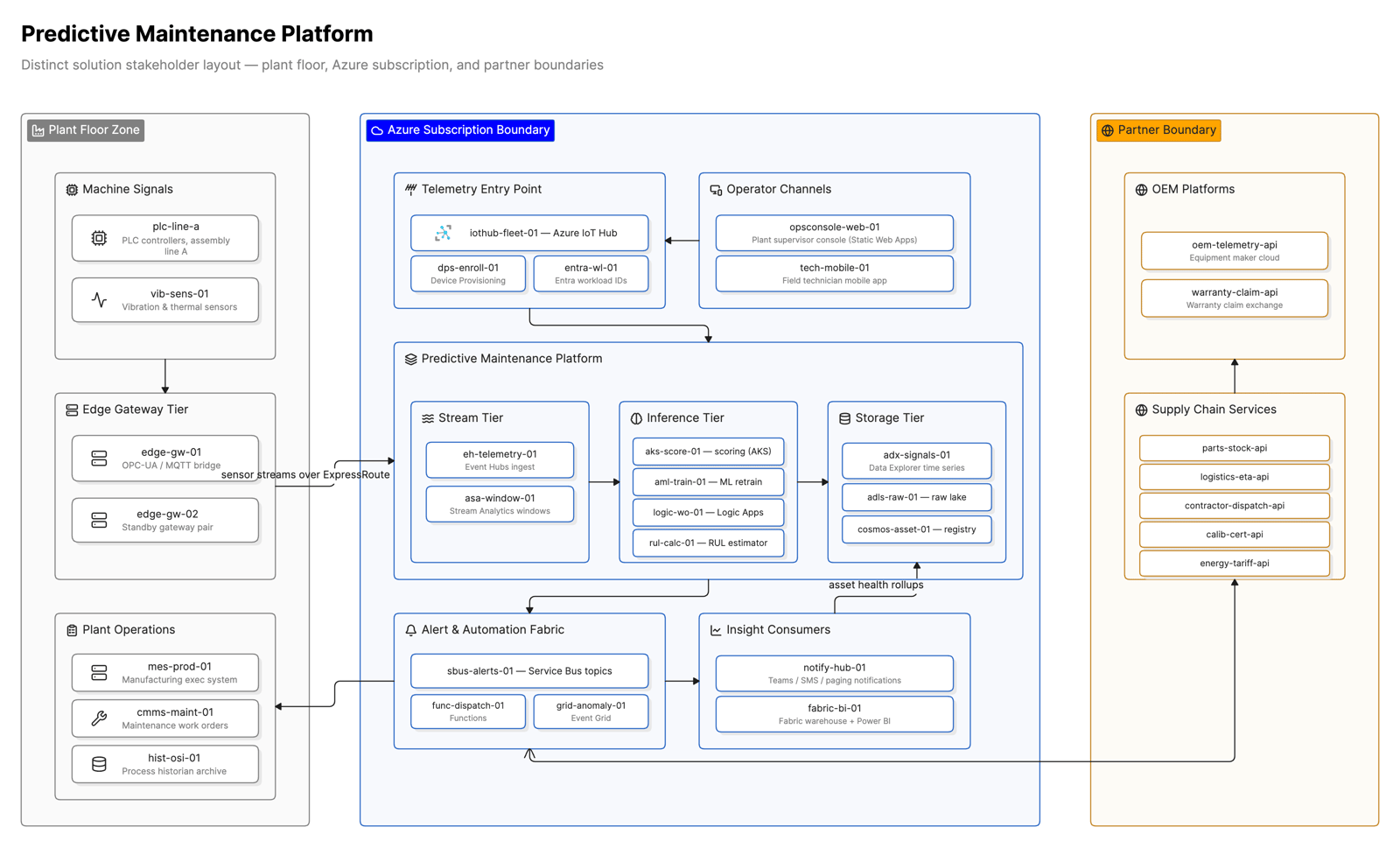
Task: Click the Operator Channels devices icon
Action: coord(716,190)
